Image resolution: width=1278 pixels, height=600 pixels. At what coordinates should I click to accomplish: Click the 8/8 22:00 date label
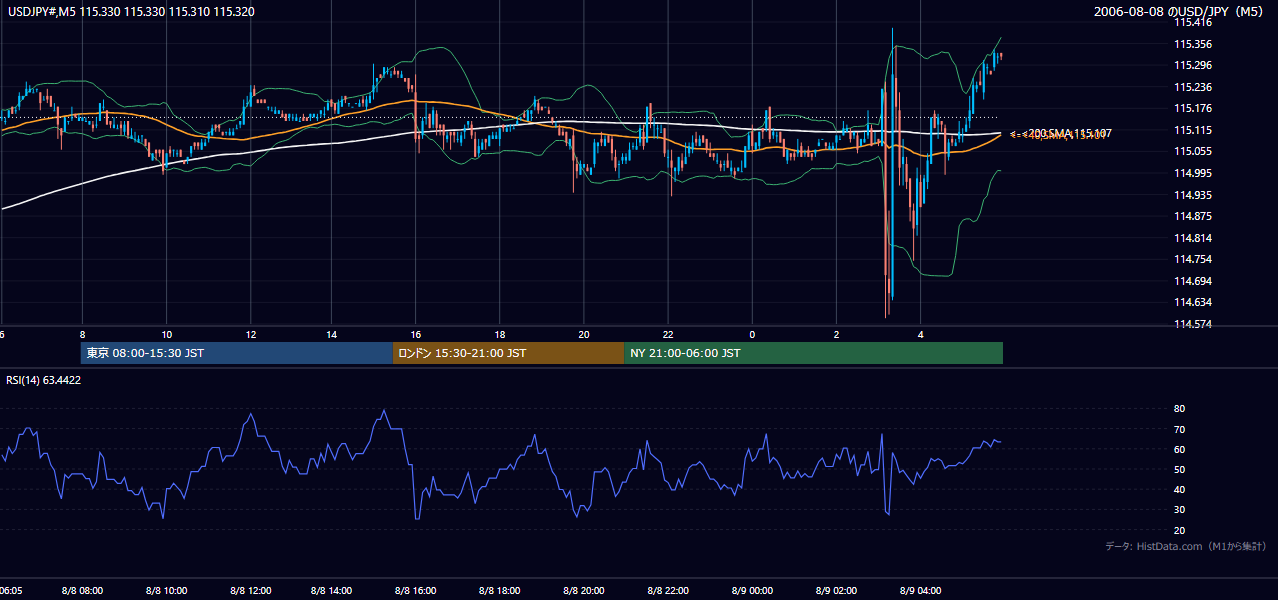pyautogui.click(x=668, y=591)
